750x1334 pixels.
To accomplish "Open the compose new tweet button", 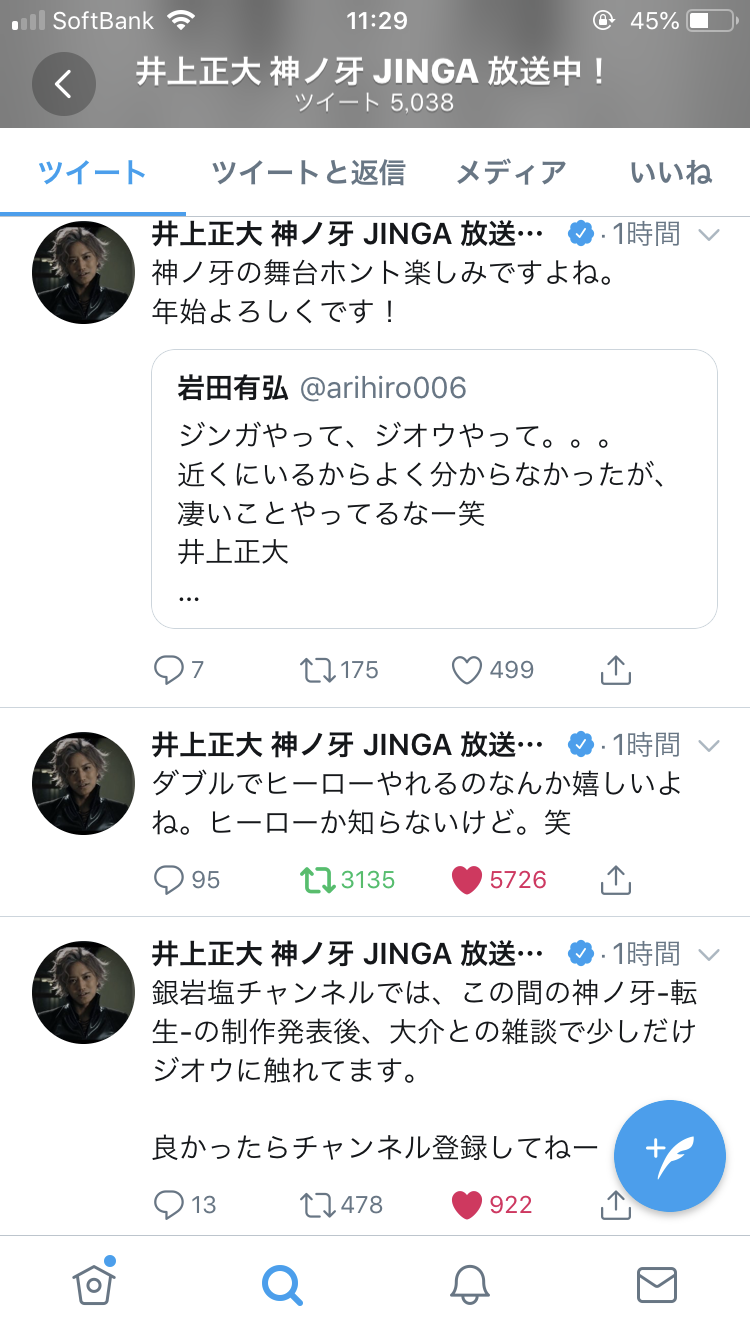I will 669,1155.
